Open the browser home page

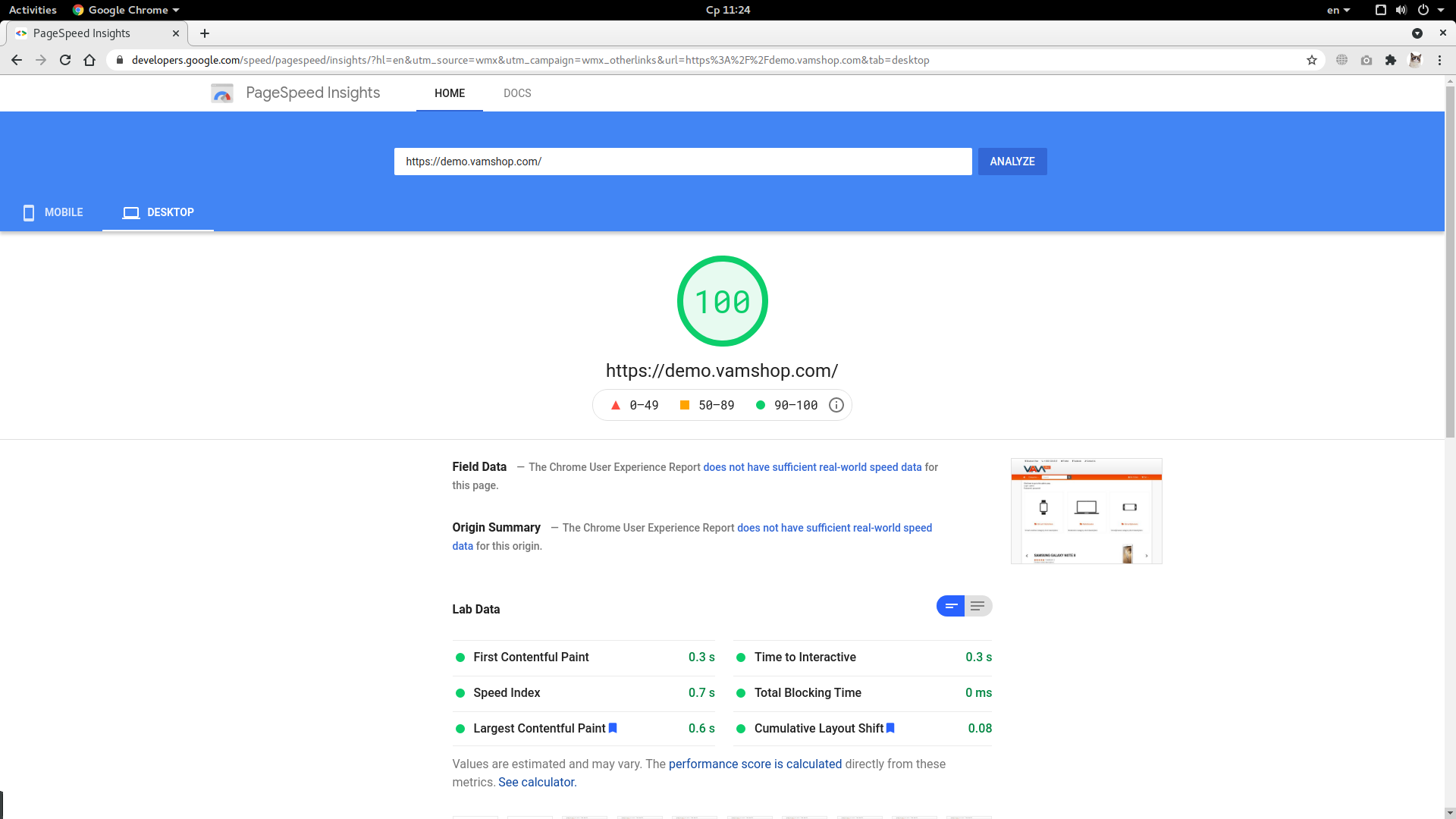click(x=89, y=60)
